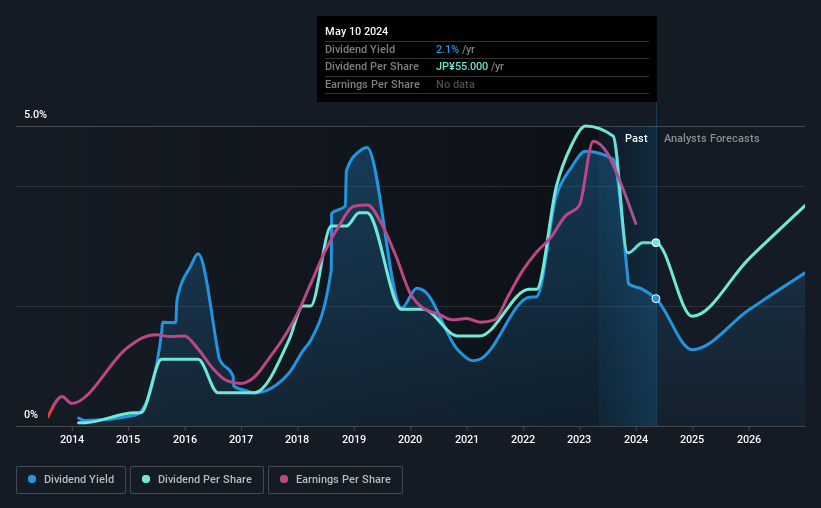The width and height of the screenshot is (821, 508).
Task: Select the teal Dividend Per Share data point
Action: [x=656, y=242]
